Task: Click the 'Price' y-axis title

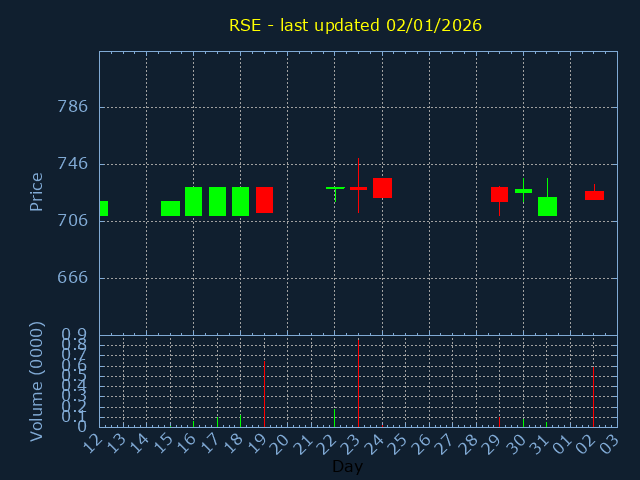Action: (x=37, y=191)
